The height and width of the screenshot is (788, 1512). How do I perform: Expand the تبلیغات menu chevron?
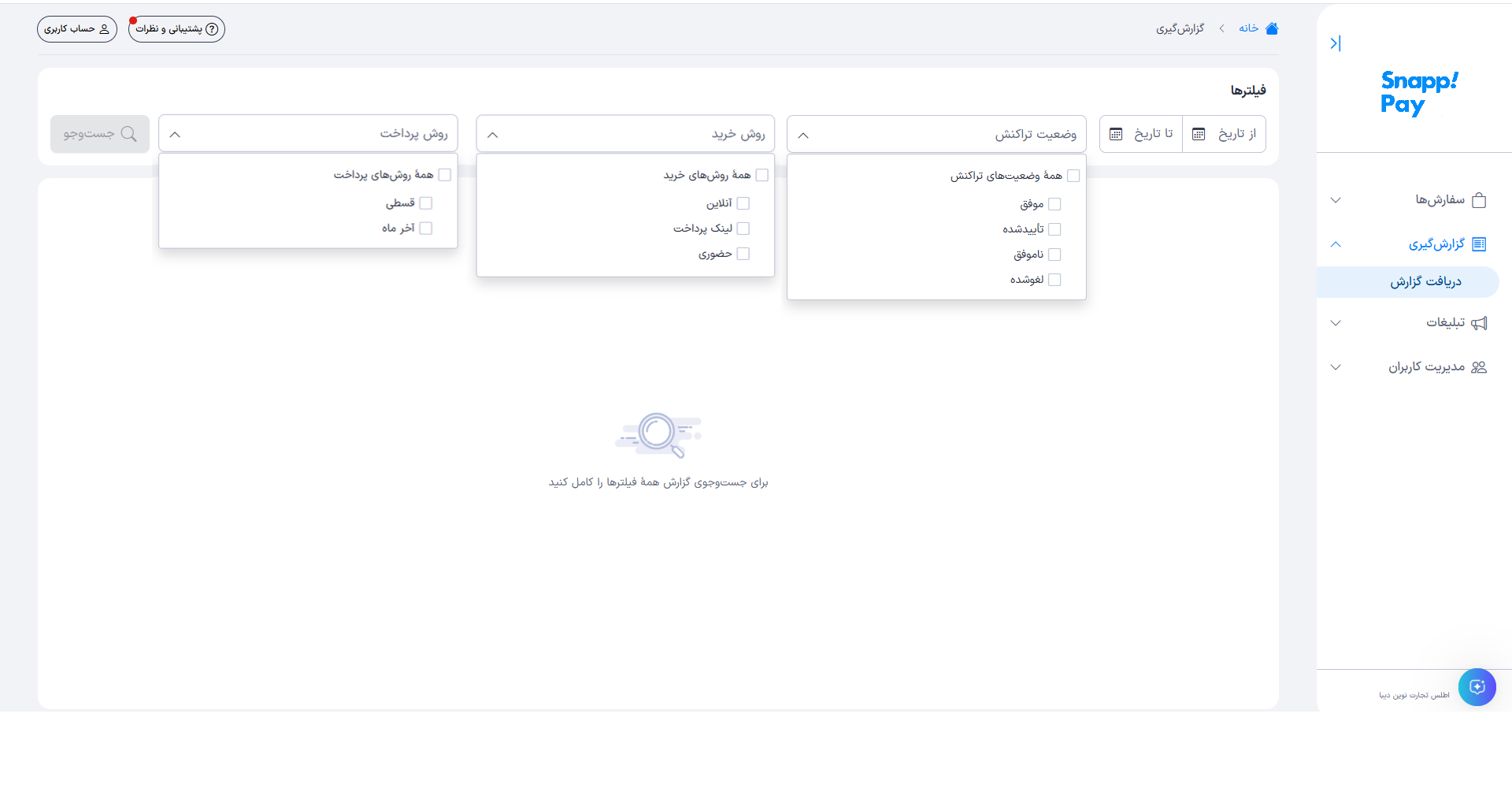click(x=1336, y=323)
